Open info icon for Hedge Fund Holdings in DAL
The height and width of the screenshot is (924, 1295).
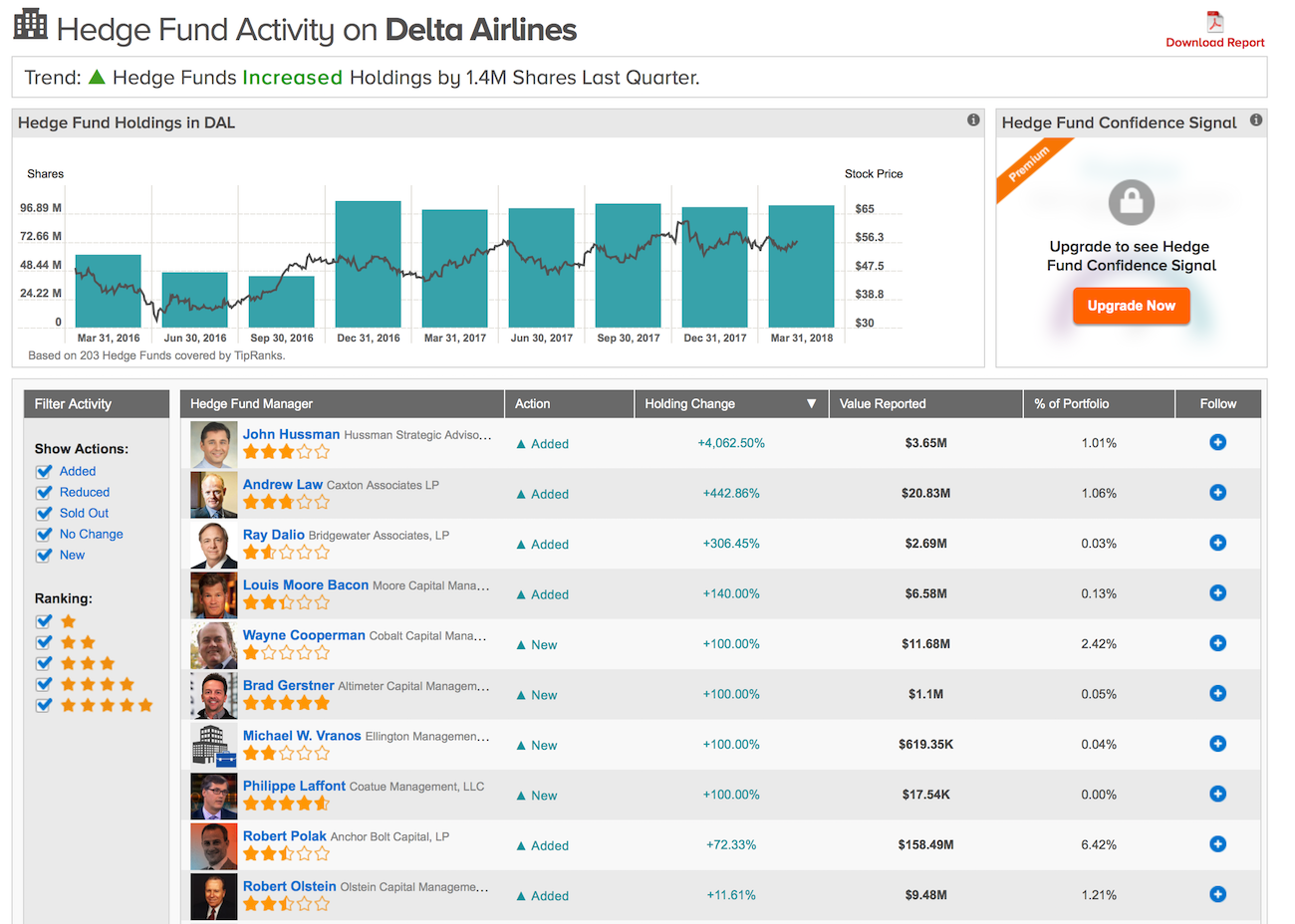click(x=973, y=119)
